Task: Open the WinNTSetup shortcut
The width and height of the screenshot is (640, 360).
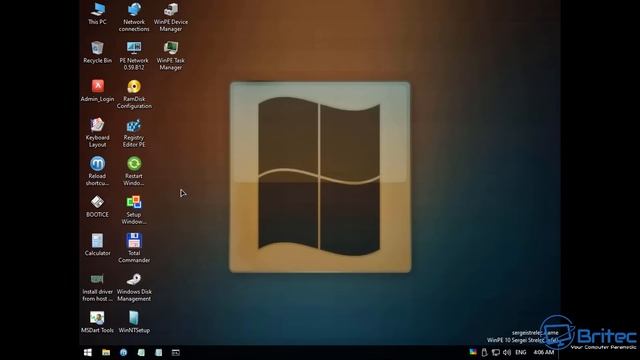Action: point(134,322)
